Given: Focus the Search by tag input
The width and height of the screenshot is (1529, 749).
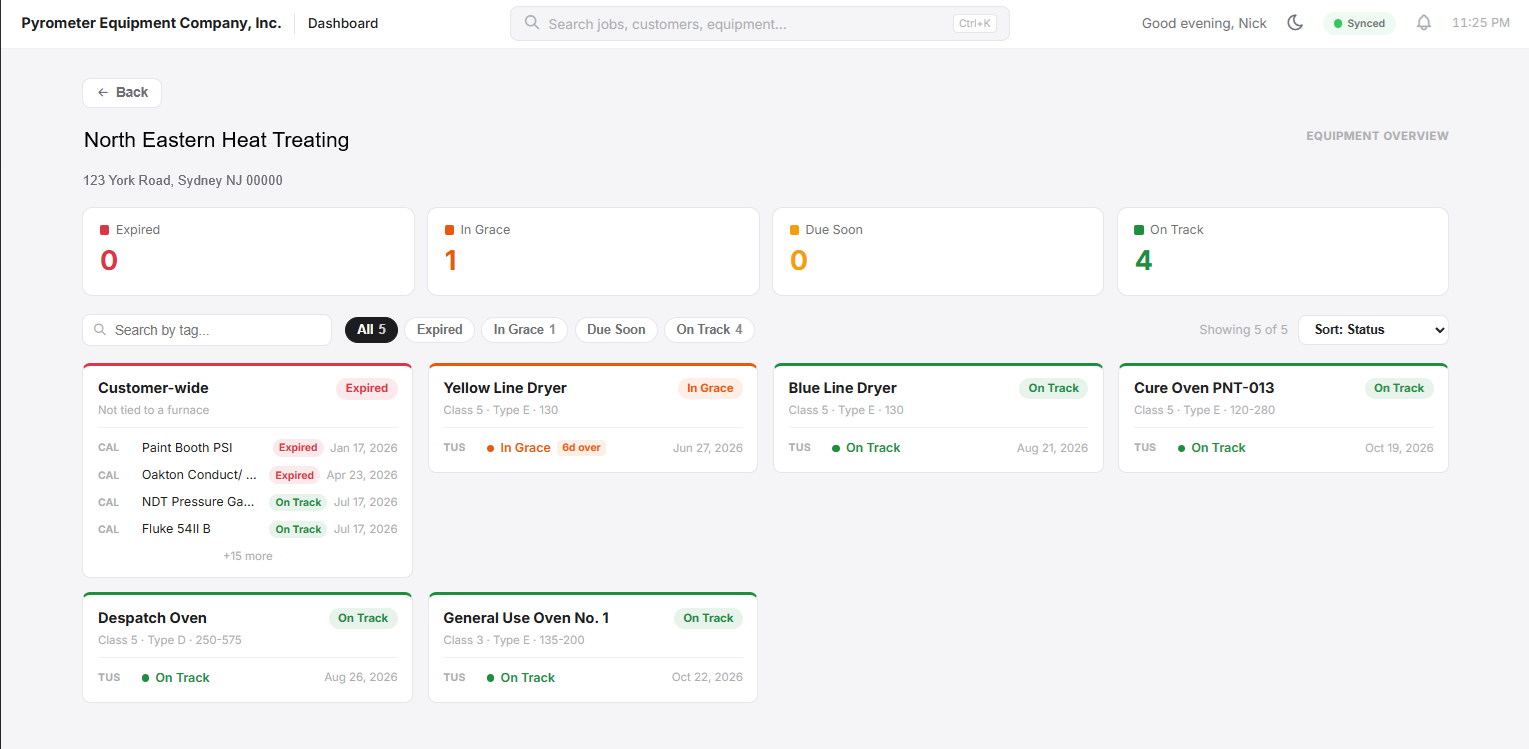Looking at the screenshot, I should [207, 330].
